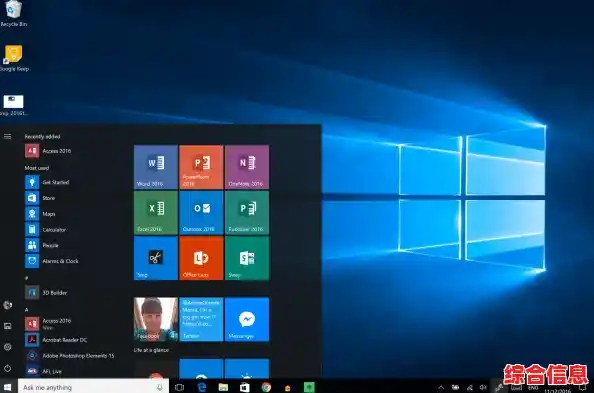Viewport: 594px width, 393px height.
Task: Open the volume control in the tray
Action: (x=483, y=387)
